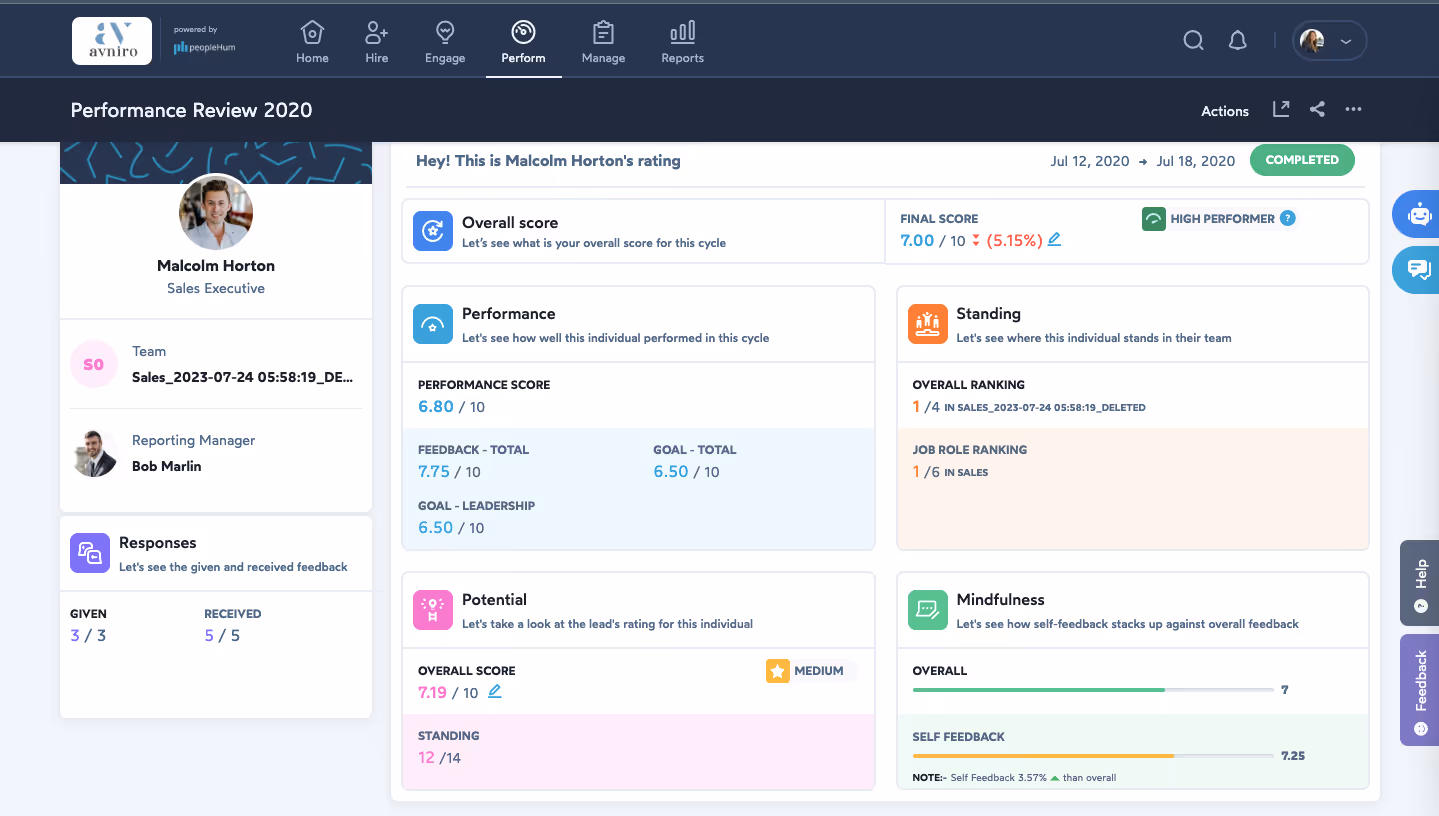Click the Actions button
The width and height of the screenshot is (1439, 816).
(x=1224, y=111)
